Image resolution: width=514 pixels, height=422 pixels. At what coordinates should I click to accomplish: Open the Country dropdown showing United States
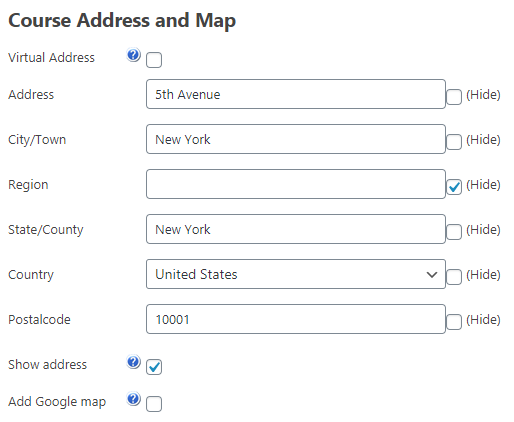[x=296, y=274]
